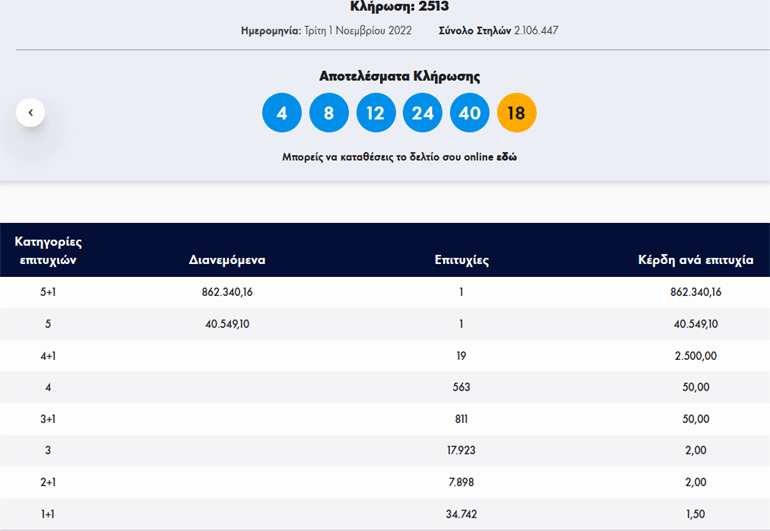This screenshot has width=770, height=531.
Task: Select the blue ball number 4
Action: coord(282,113)
